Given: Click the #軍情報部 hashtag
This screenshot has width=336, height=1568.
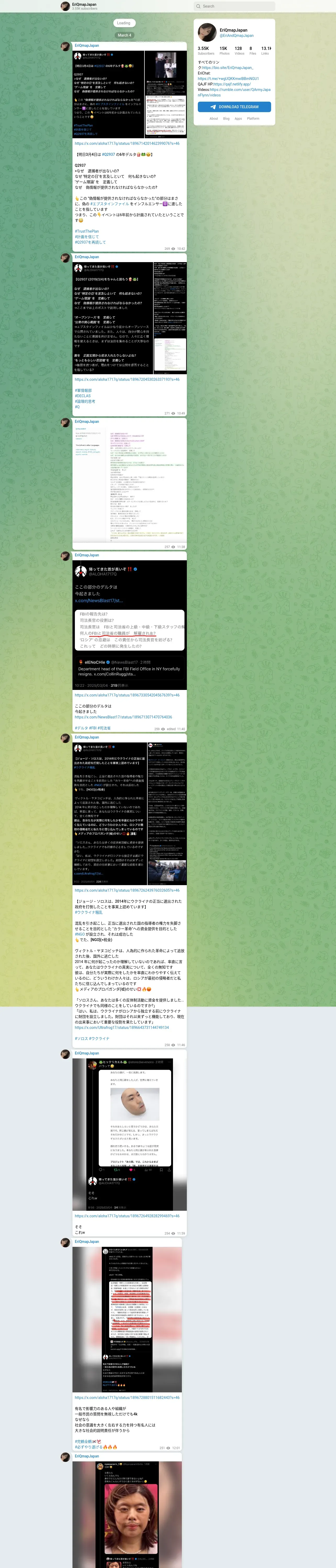Looking at the screenshot, I should pyautogui.click(x=83, y=390).
